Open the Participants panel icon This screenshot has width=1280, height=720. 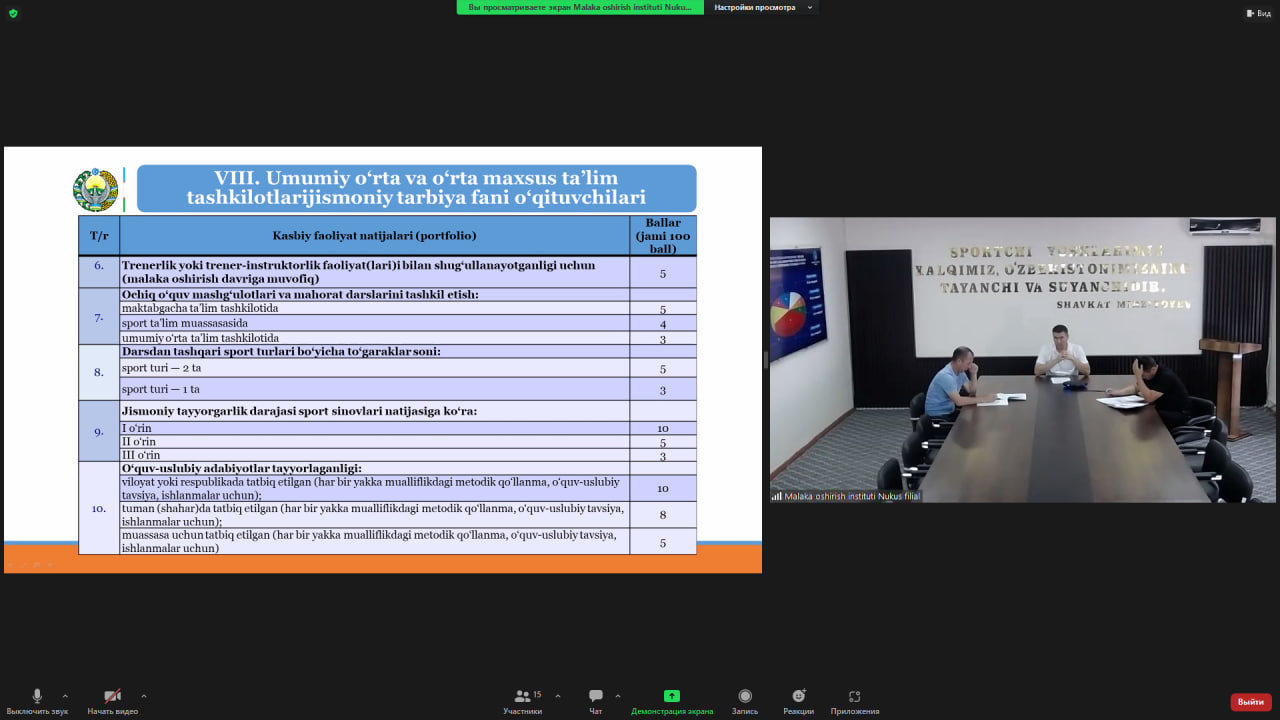(522, 696)
